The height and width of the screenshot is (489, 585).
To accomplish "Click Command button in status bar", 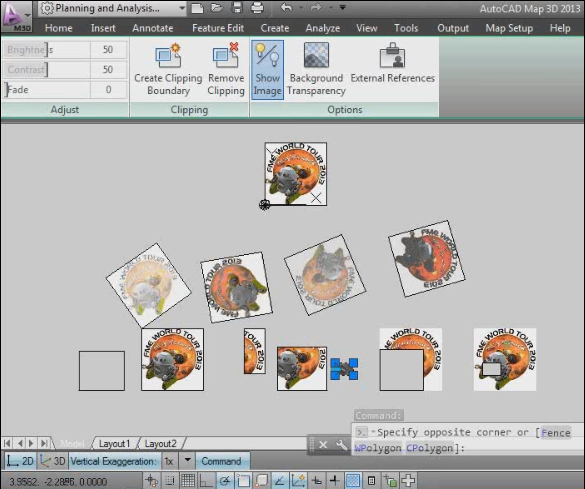I will coord(222,461).
